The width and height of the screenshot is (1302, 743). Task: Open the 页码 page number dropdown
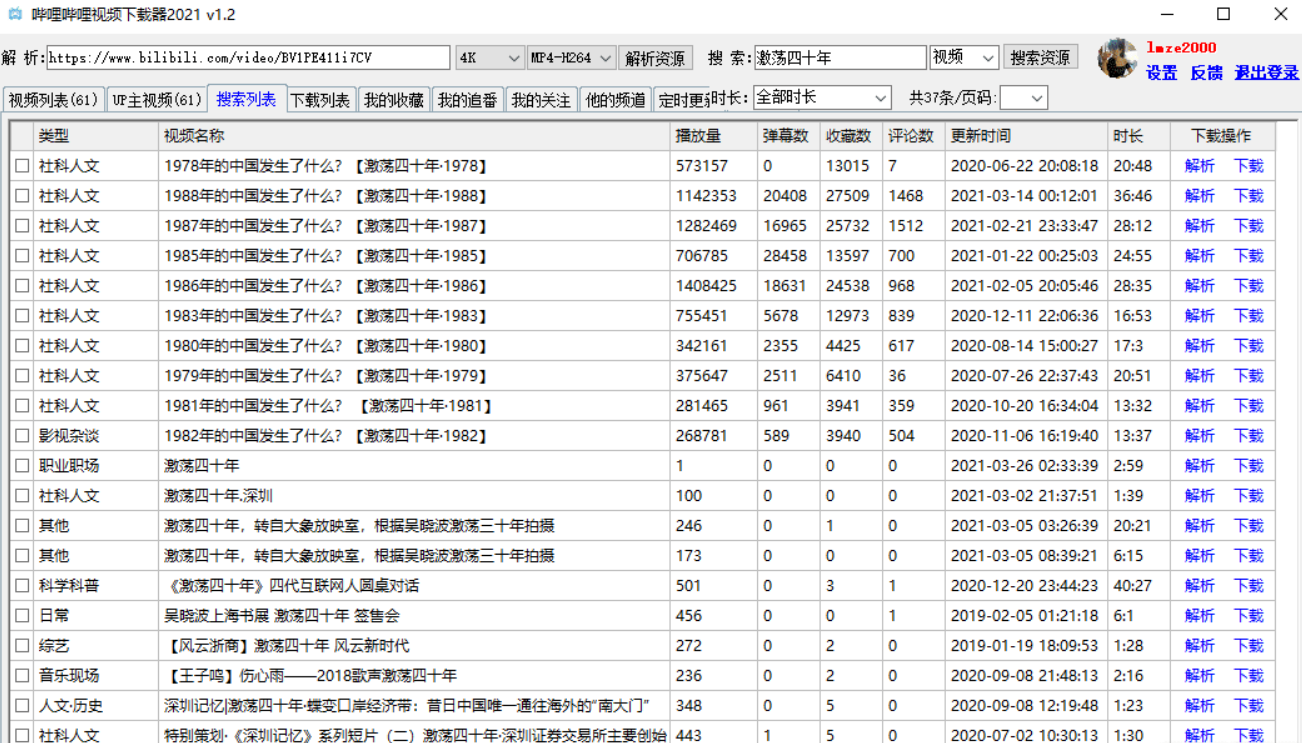pyautogui.click(x=1023, y=97)
